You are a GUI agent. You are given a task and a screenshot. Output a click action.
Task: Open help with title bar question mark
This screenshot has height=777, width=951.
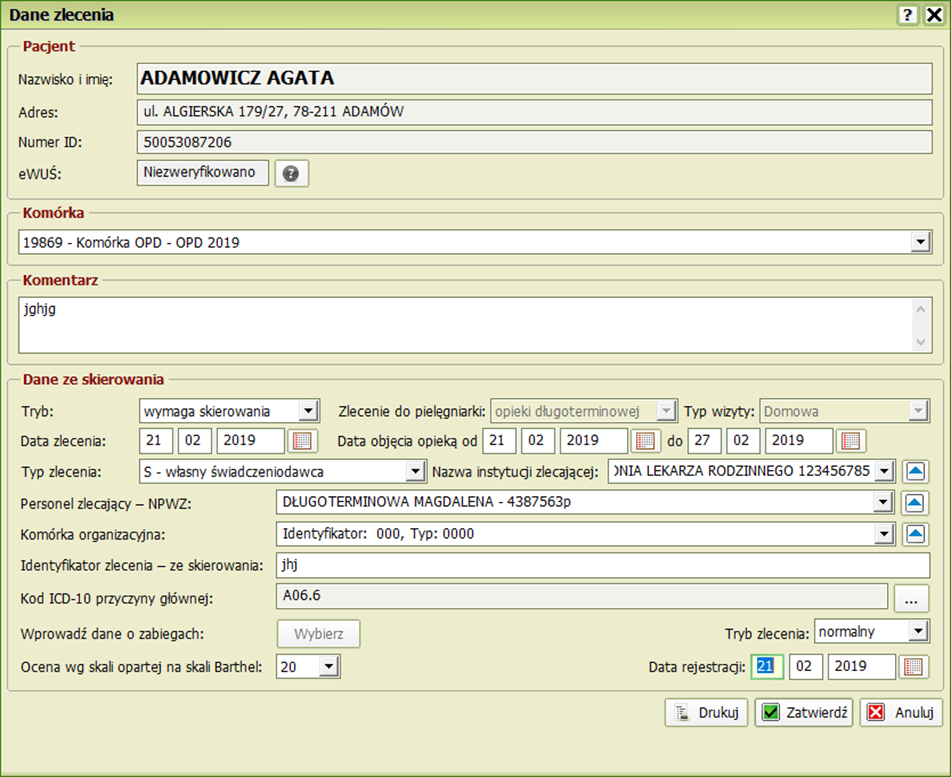click(908, 15)
